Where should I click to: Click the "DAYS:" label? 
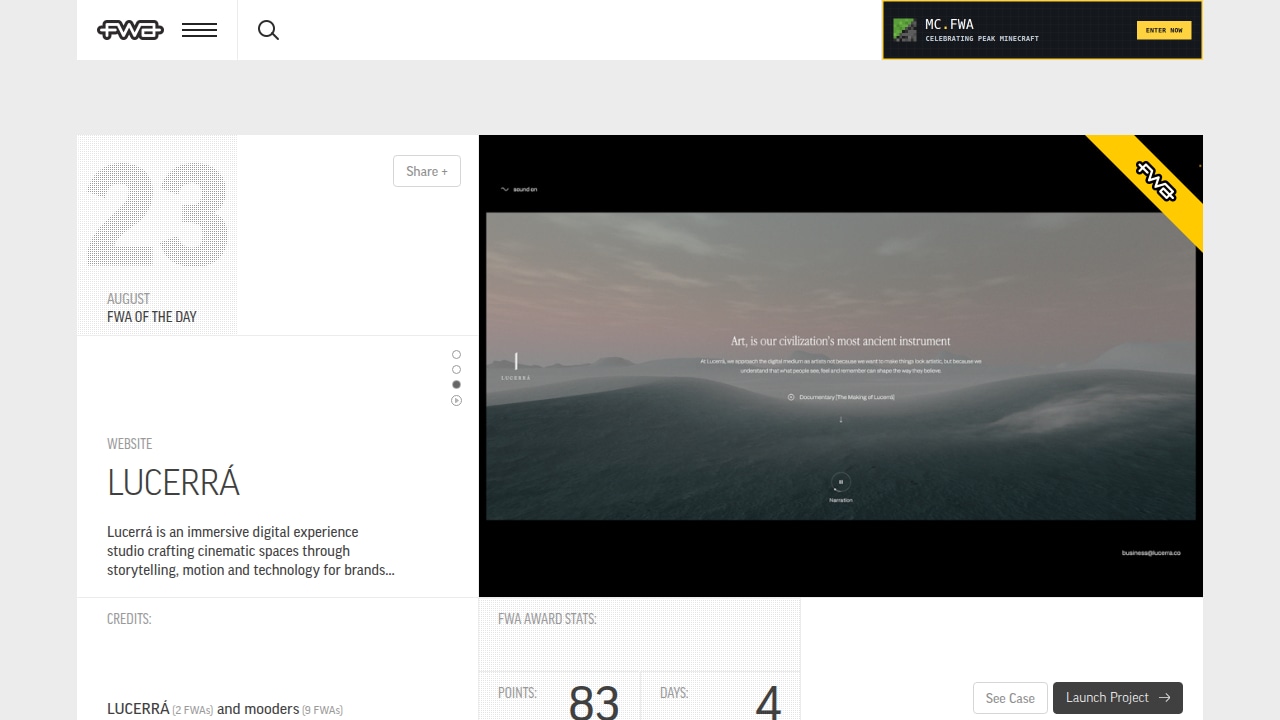click(674, 693)
